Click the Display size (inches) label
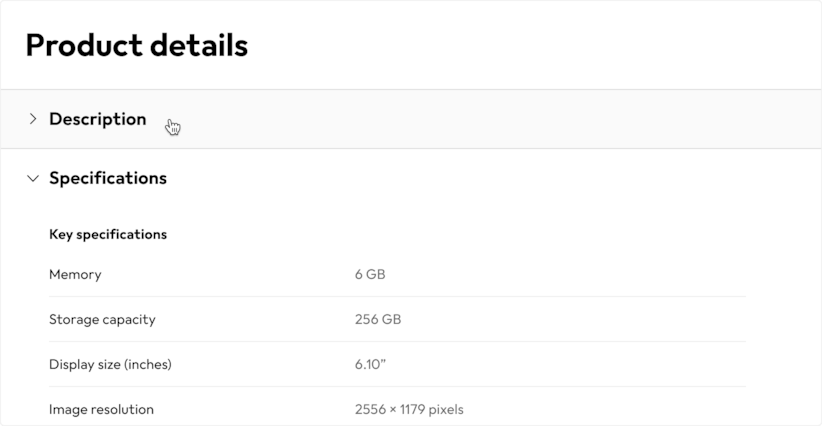This screenshot has width=822, height=426. pos(110,364)
